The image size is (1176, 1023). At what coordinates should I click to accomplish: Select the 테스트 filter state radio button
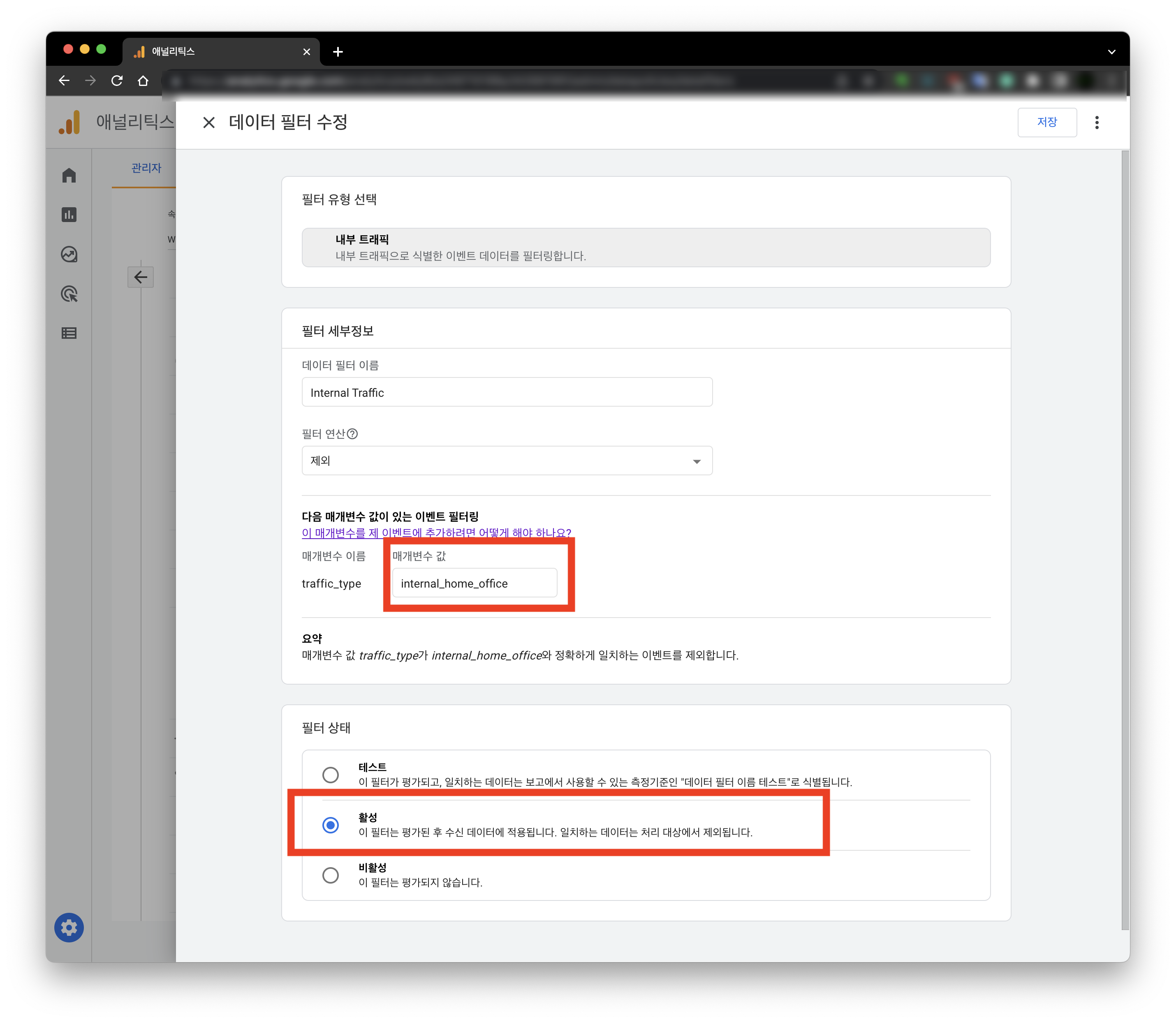pos(331,775)
